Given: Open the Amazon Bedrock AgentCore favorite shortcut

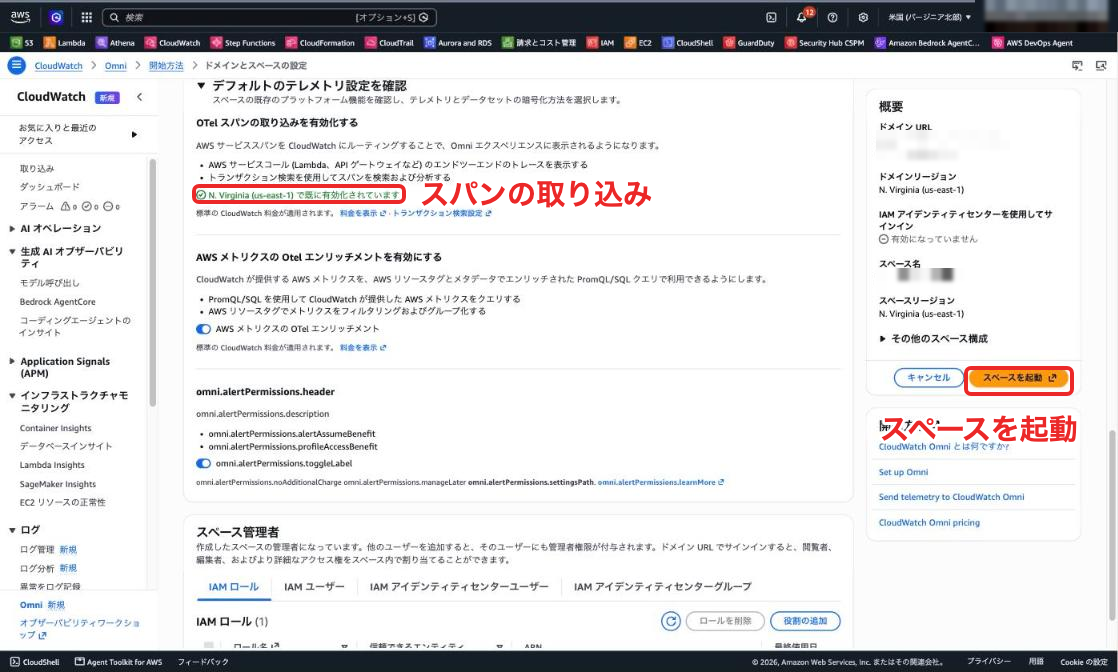Looking at the screenshot, I should coord(927,43).
